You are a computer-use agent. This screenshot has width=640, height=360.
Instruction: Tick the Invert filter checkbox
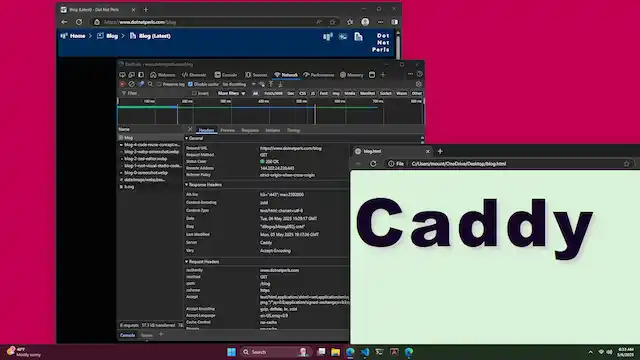pyautogui.click(x=194, y=93)
